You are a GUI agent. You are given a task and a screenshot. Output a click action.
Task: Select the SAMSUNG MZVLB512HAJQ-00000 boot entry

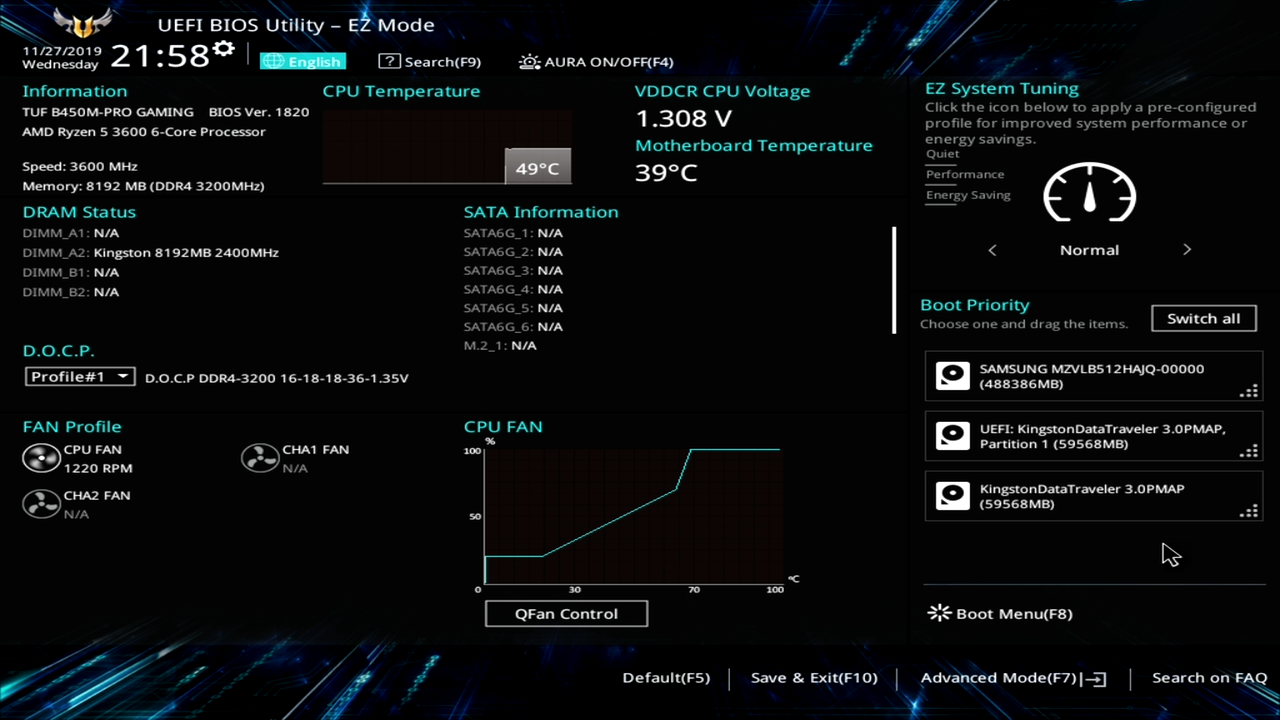tap(1094, 376)
